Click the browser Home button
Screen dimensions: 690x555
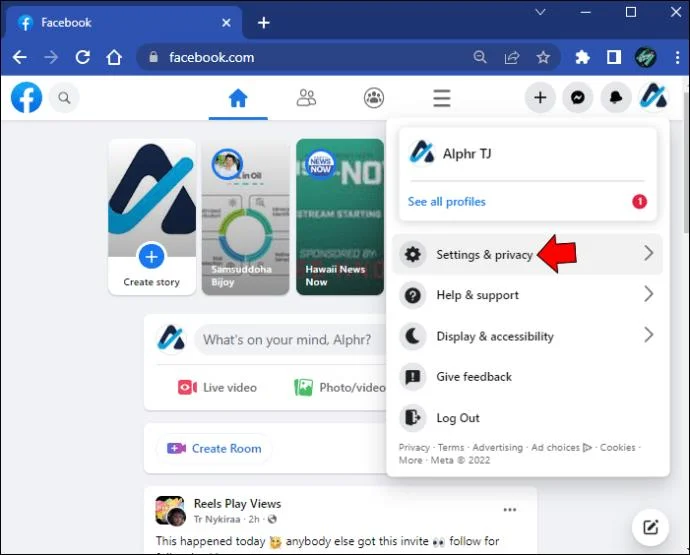click(x=114, y=57)
